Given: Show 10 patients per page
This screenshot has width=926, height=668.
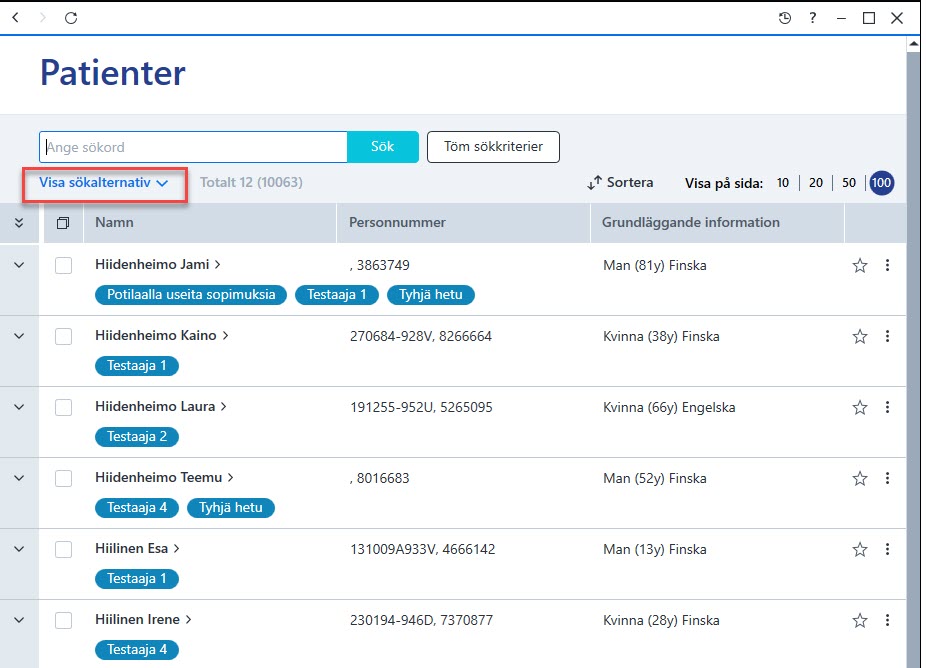Looking at the screenshot, I should click(782, 183).
